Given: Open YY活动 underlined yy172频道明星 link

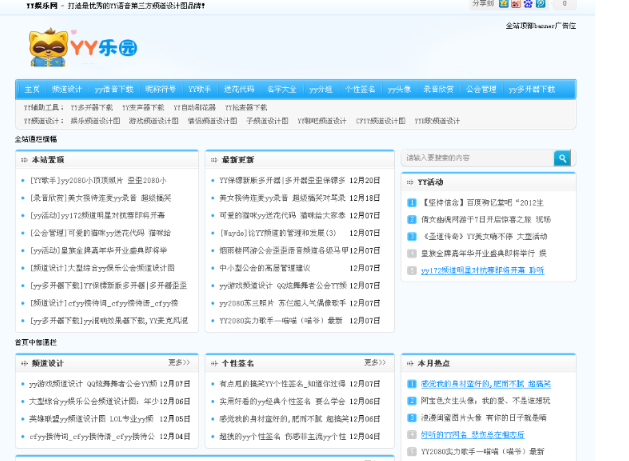Looking at the screenshot, I should (483, 270).
